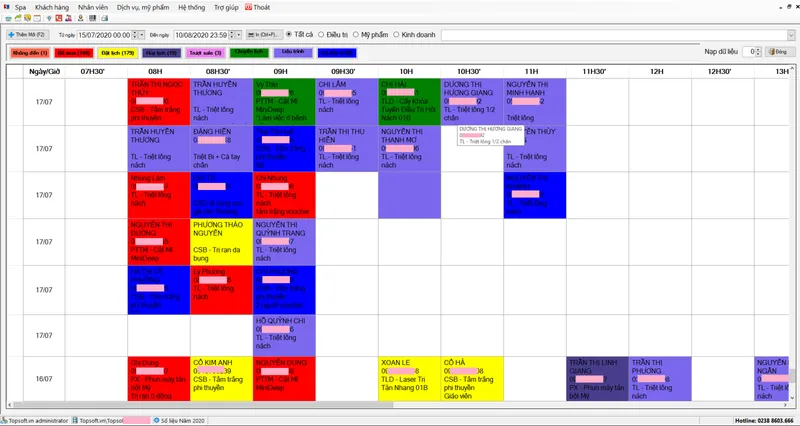This screenshot has width=800, height=426.
Task: Open the Dịch vụ, mỹ phẩm menu
Action: coord(143,8)
